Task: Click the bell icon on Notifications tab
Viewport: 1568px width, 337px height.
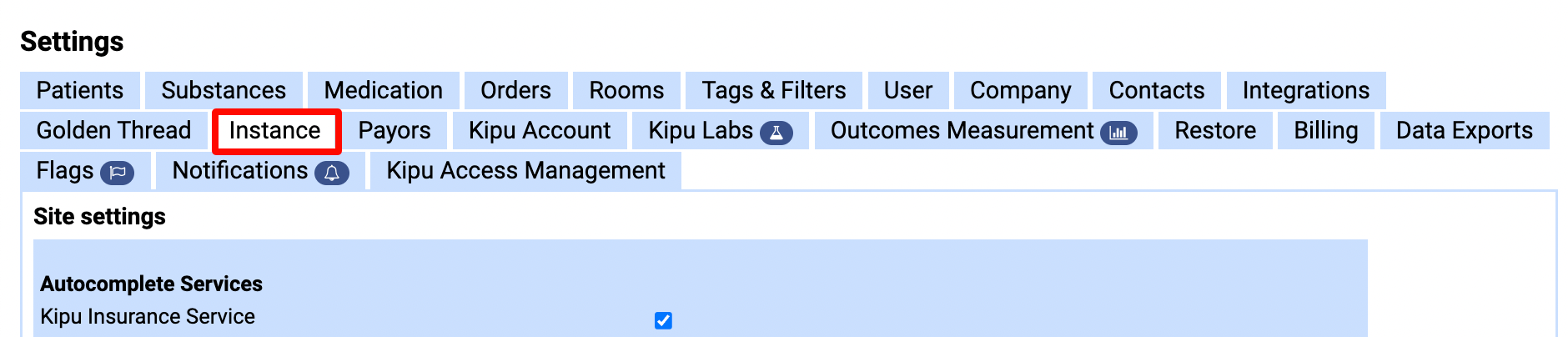Action: coord(331,173)
